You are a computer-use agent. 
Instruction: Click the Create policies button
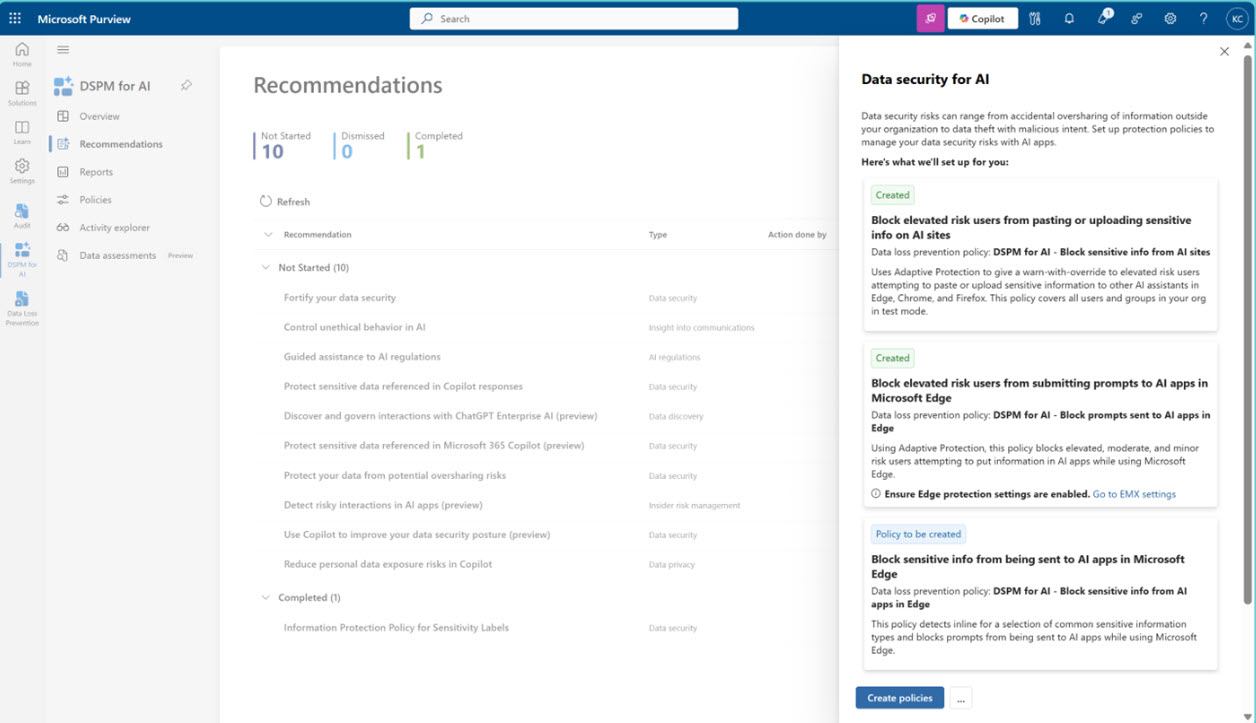900,698
